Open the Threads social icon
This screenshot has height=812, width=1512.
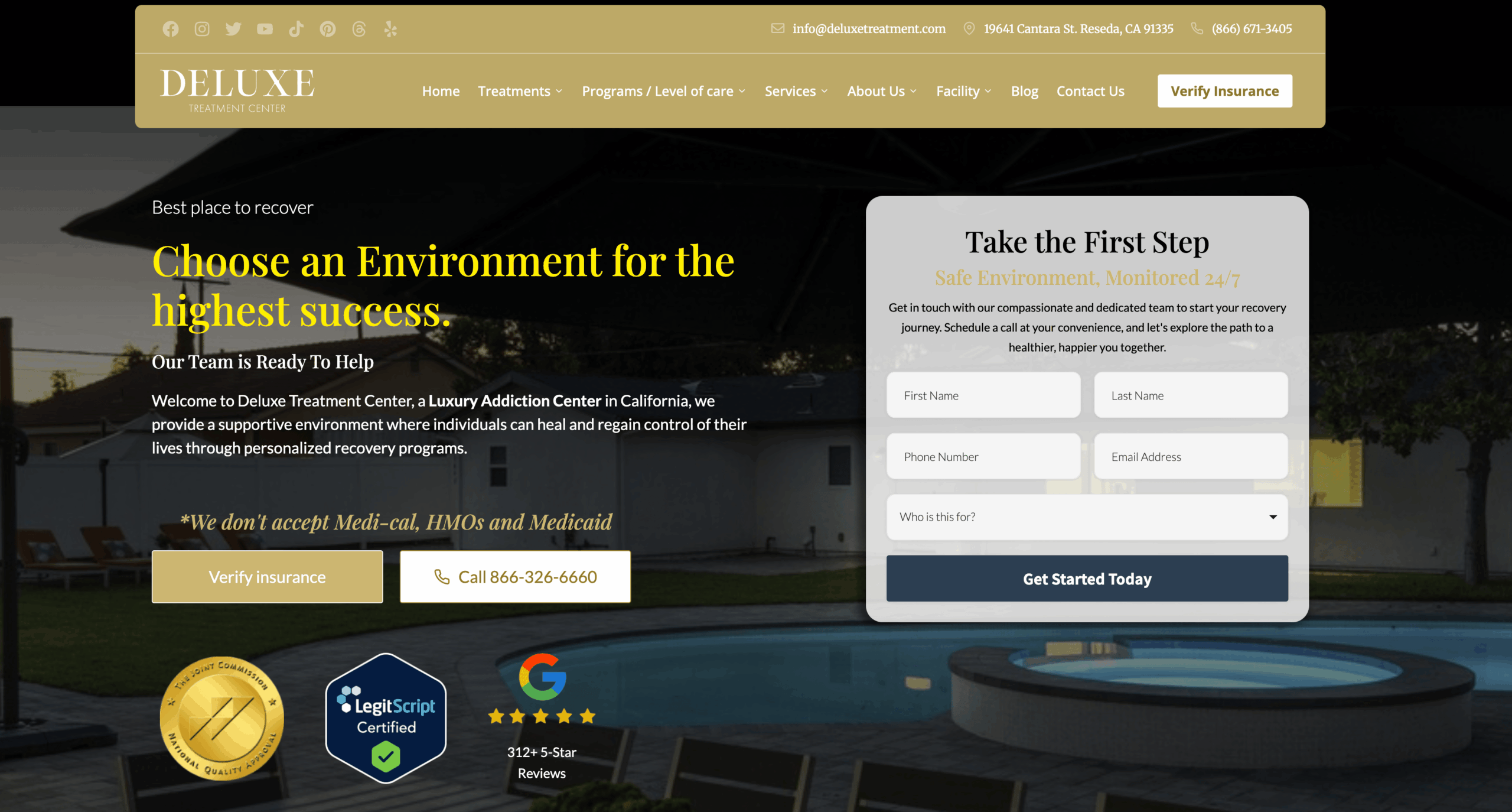[x=359, y=29]
